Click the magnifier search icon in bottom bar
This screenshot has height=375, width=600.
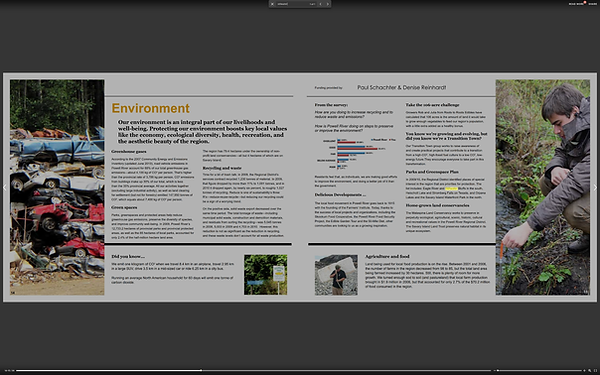pyautogui.click(x=590, y=370)
